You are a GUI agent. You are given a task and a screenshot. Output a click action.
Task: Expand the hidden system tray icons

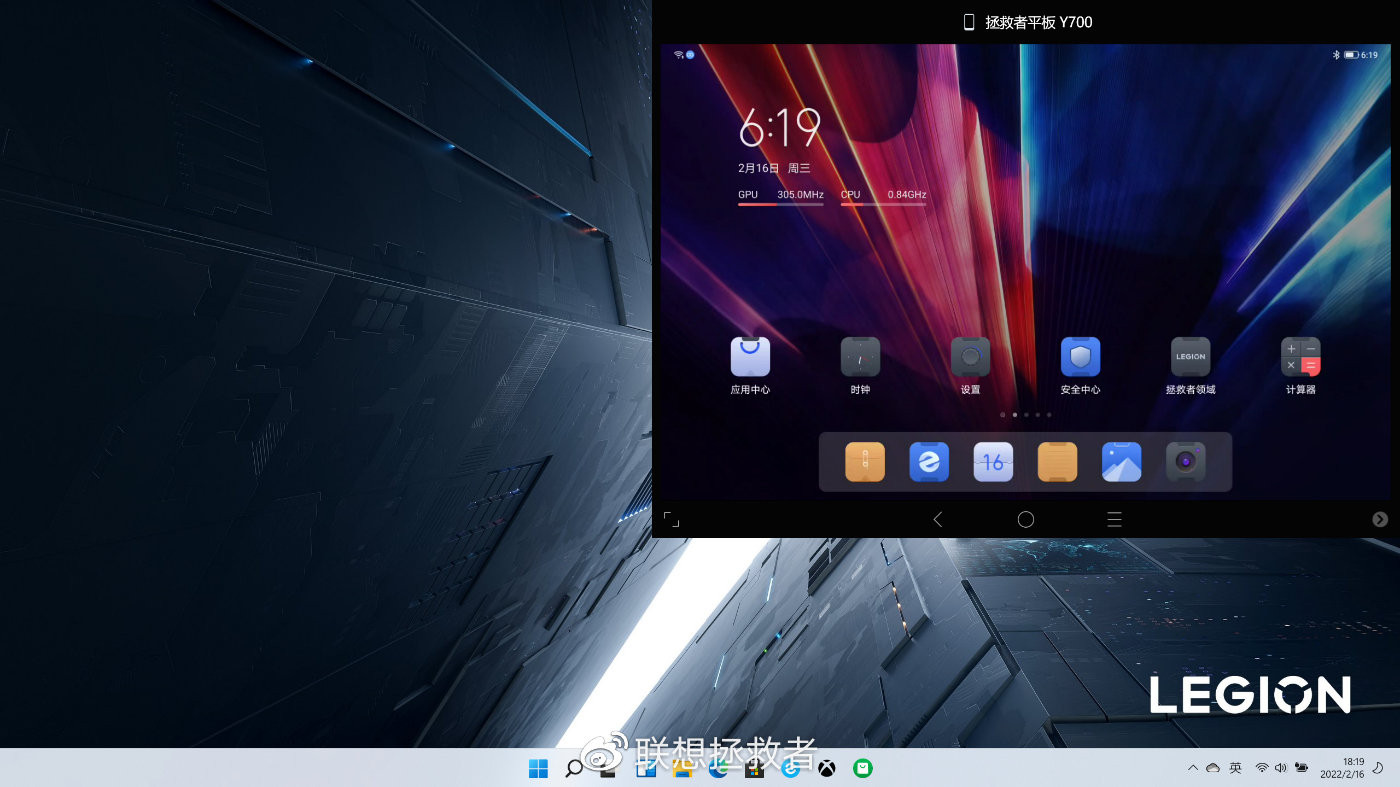coord(1192,768)
